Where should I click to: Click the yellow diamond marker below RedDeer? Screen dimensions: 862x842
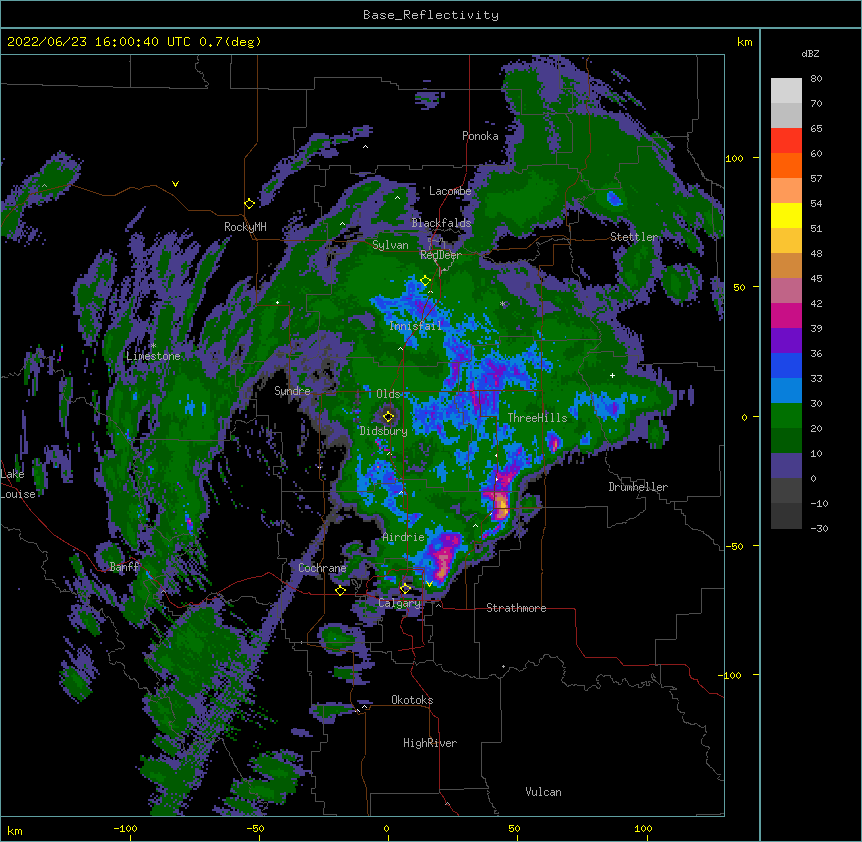425,281
